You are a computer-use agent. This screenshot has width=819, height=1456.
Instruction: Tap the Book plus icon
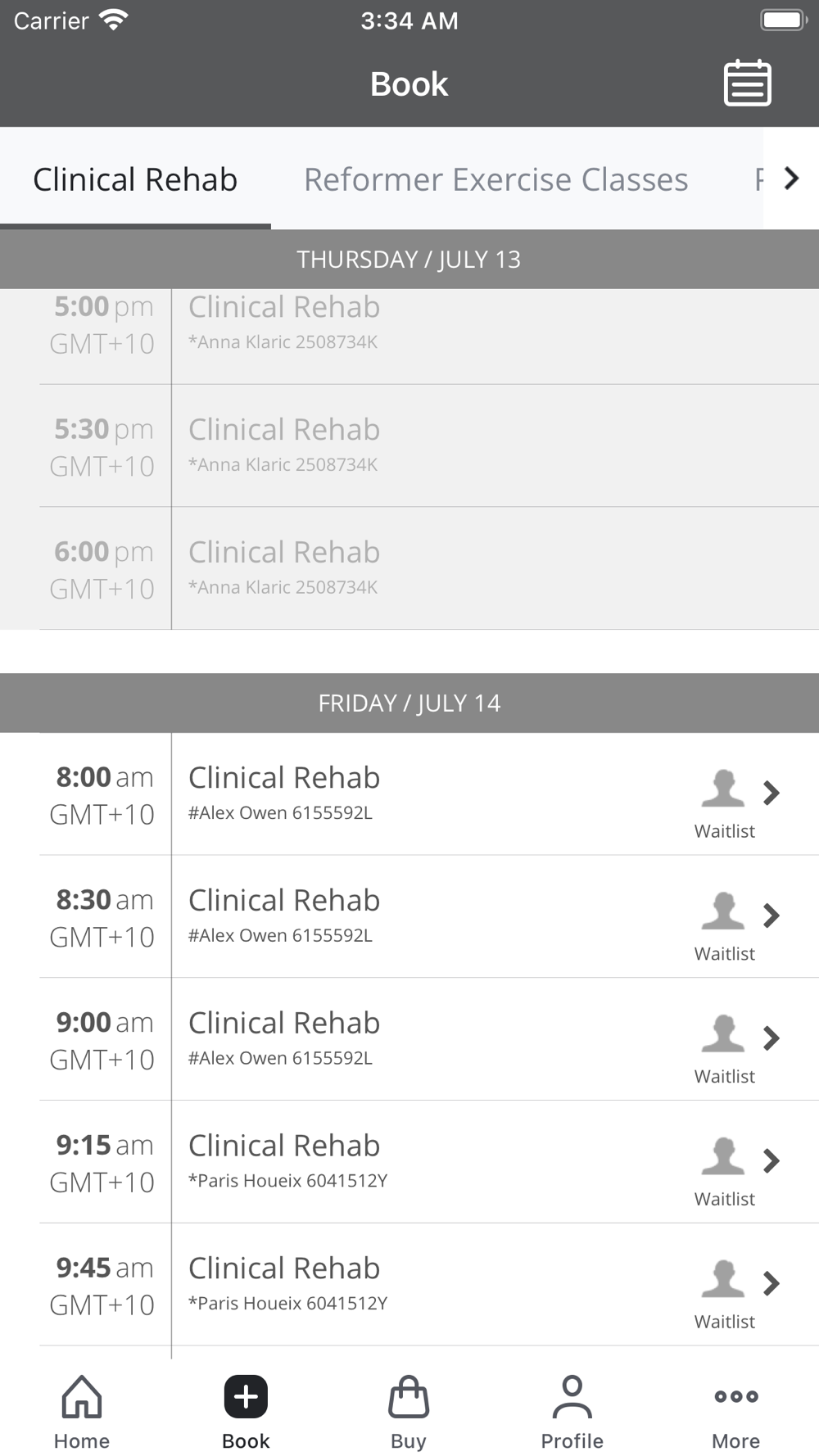(x=246, y=1397)
